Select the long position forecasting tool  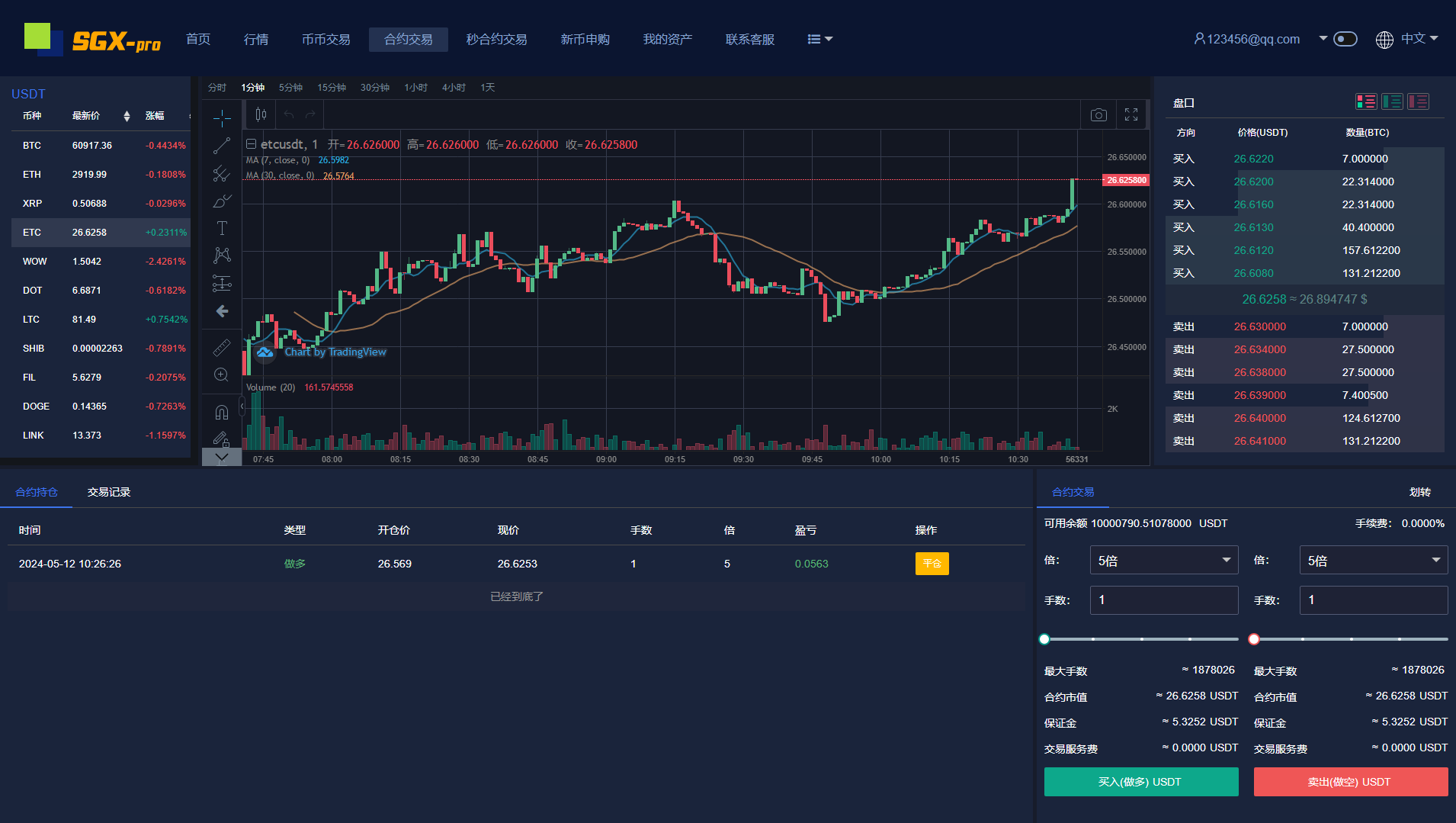pos(222,283)
